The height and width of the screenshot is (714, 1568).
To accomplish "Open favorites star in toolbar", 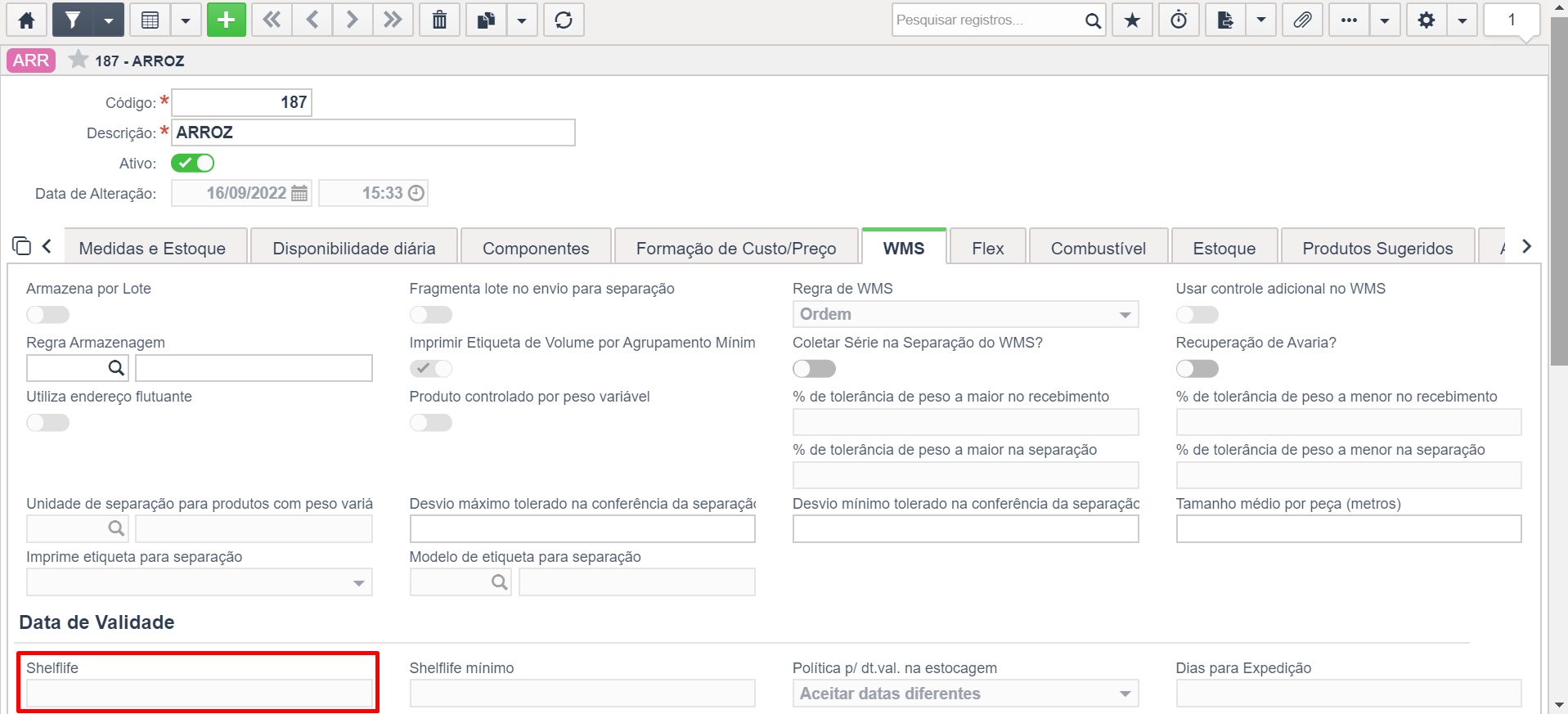I will pyautogui.click(x=1132, y=20).
